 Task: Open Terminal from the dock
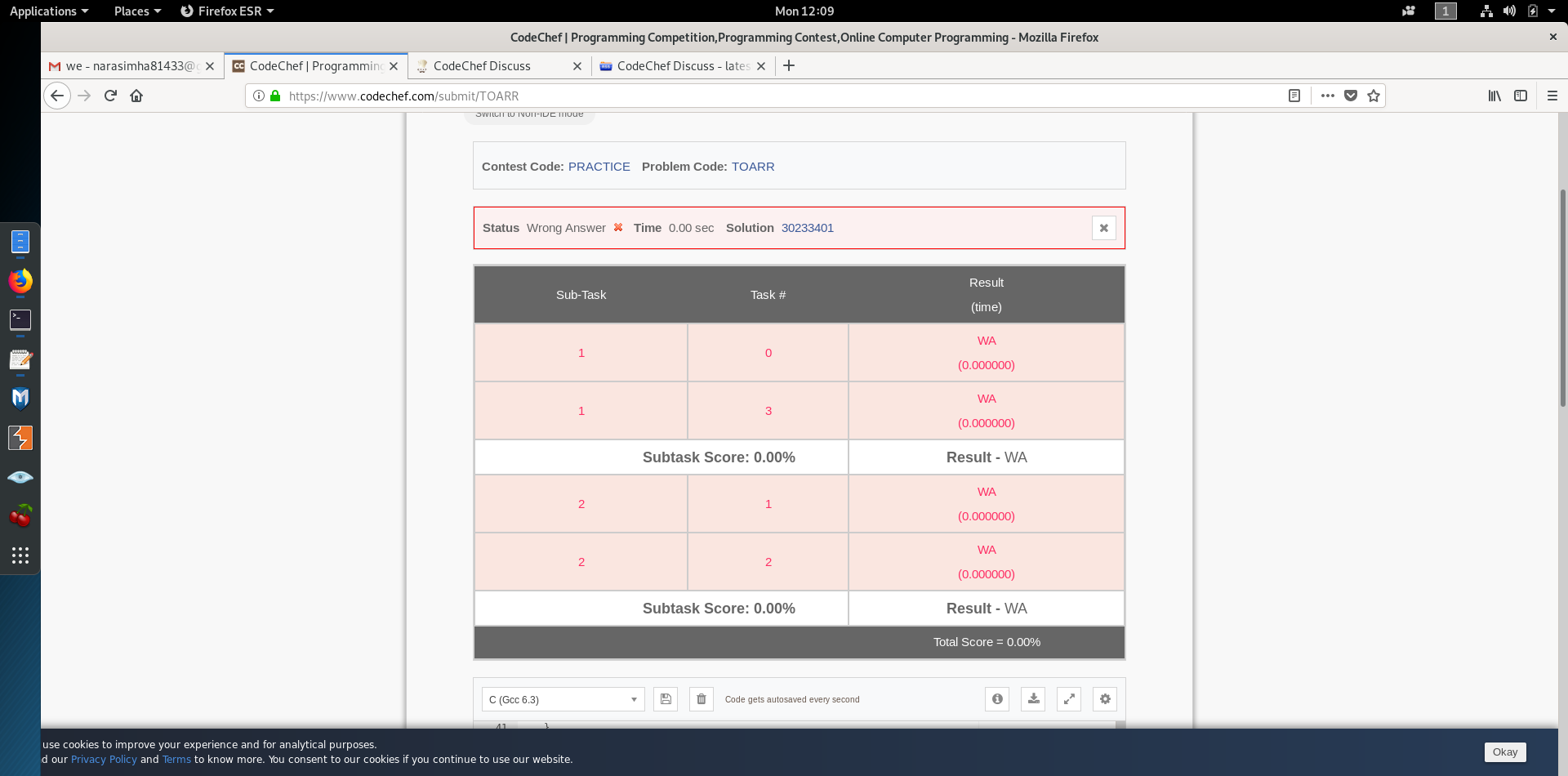coord(20,320)
